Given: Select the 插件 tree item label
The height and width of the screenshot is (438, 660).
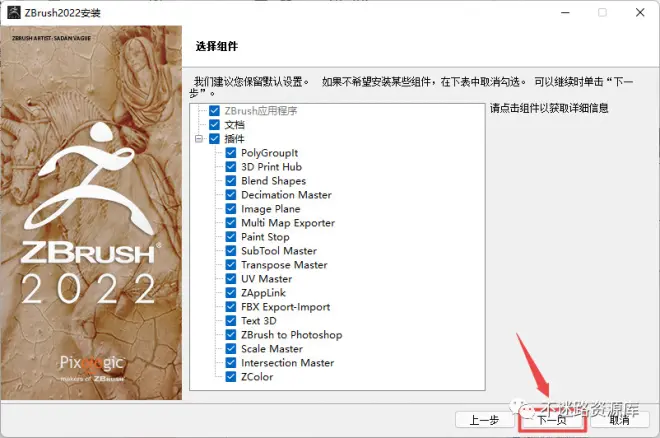Looking at the screenshot, I should coord(234,138).
